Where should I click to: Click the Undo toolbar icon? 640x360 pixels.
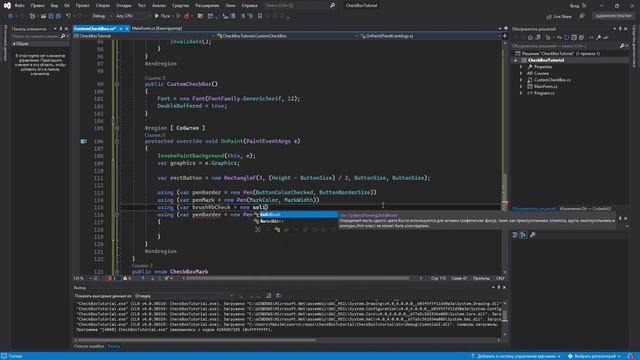pos(68,16)
